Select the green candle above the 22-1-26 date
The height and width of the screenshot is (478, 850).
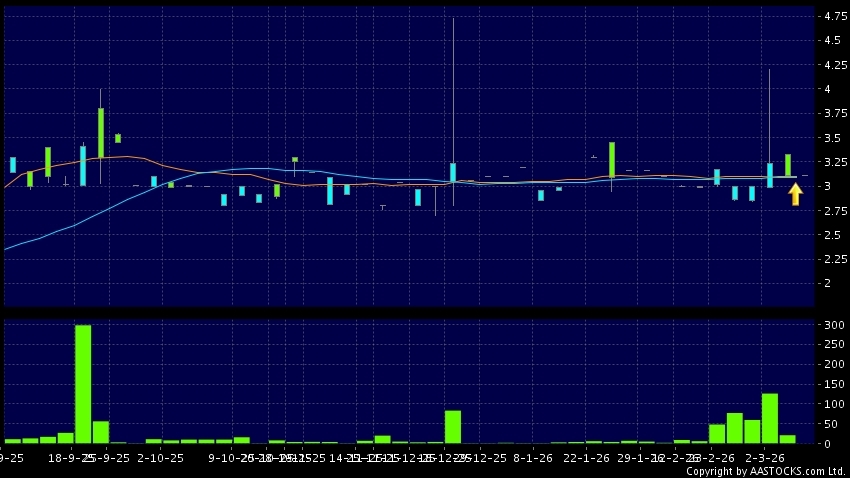click(611, 160)
